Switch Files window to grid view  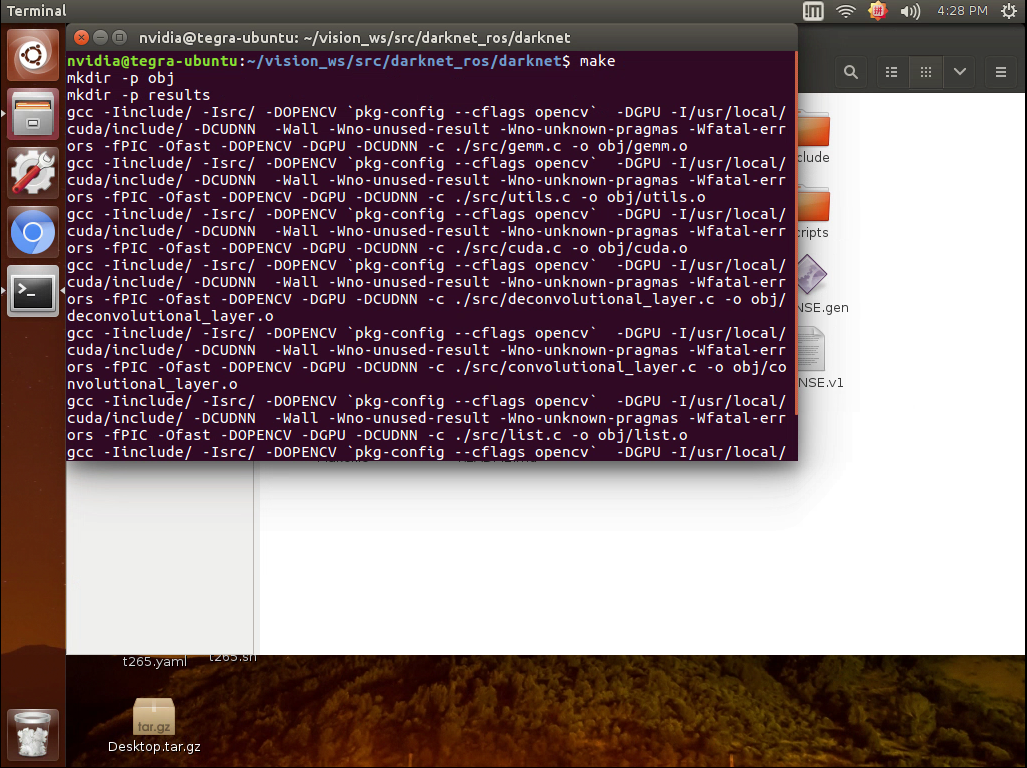tap(926, 72)
